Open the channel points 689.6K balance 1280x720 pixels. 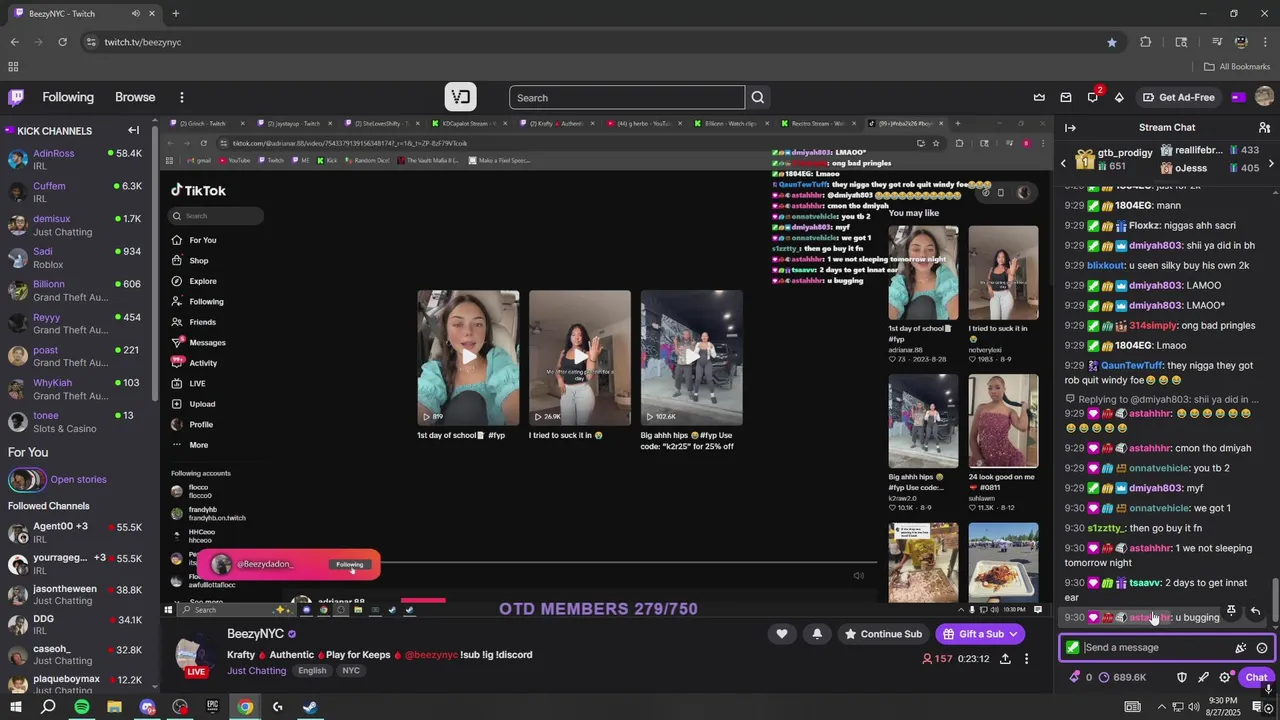[1122, 677]
